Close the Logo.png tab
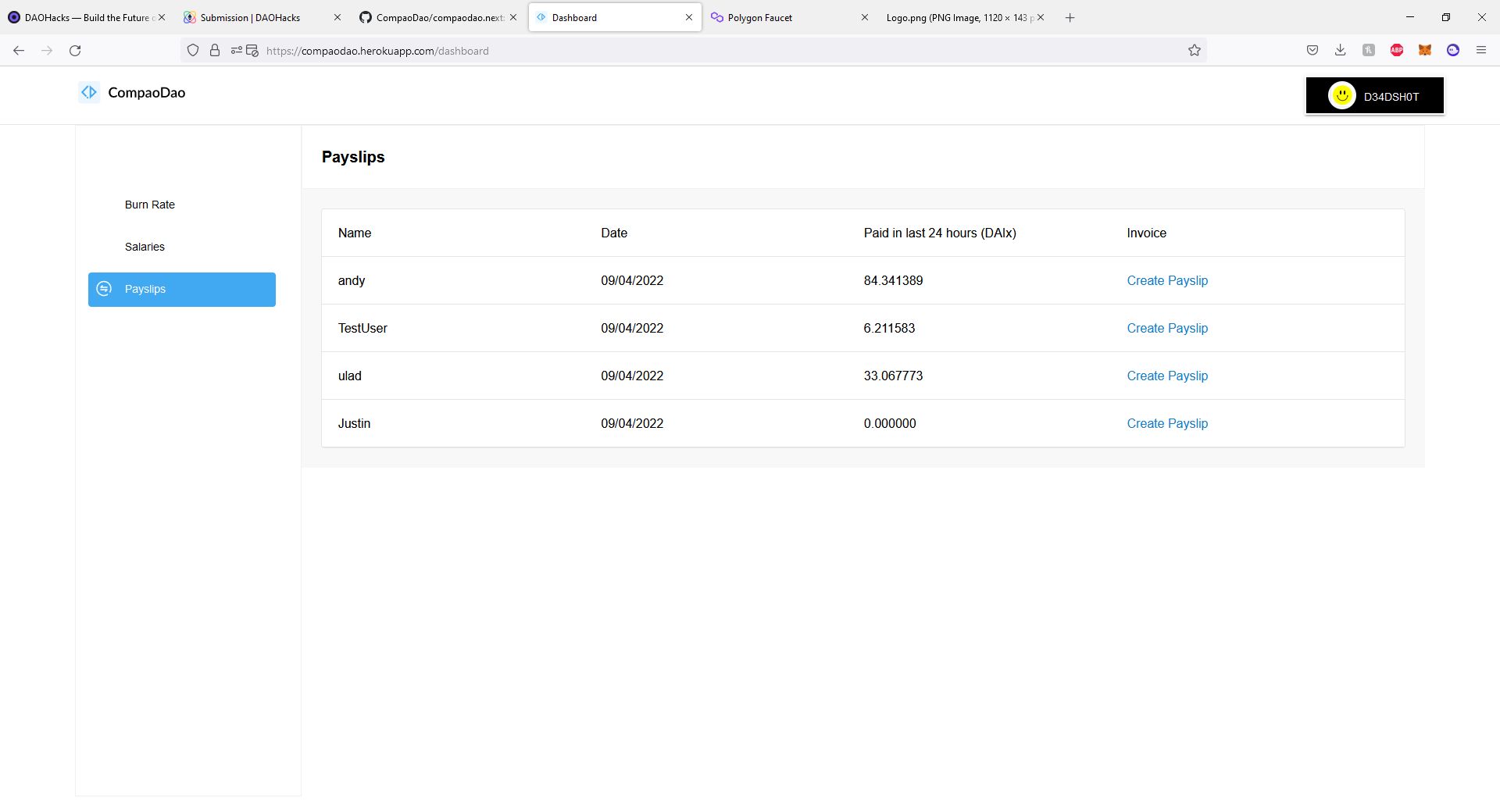 tap(1041, 17)
